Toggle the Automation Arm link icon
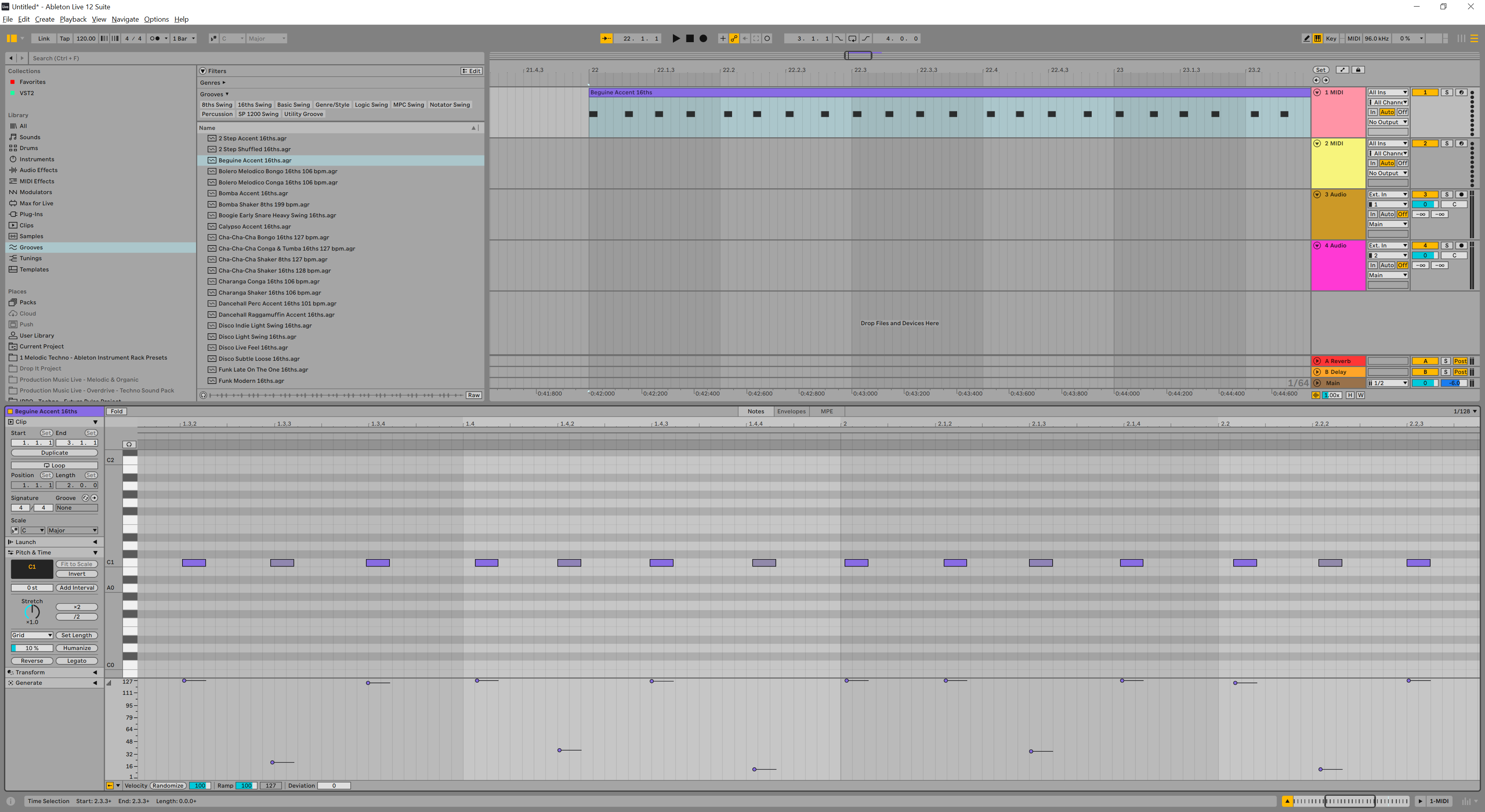Viewport: 1485px width, 812px height. point(734,39)
